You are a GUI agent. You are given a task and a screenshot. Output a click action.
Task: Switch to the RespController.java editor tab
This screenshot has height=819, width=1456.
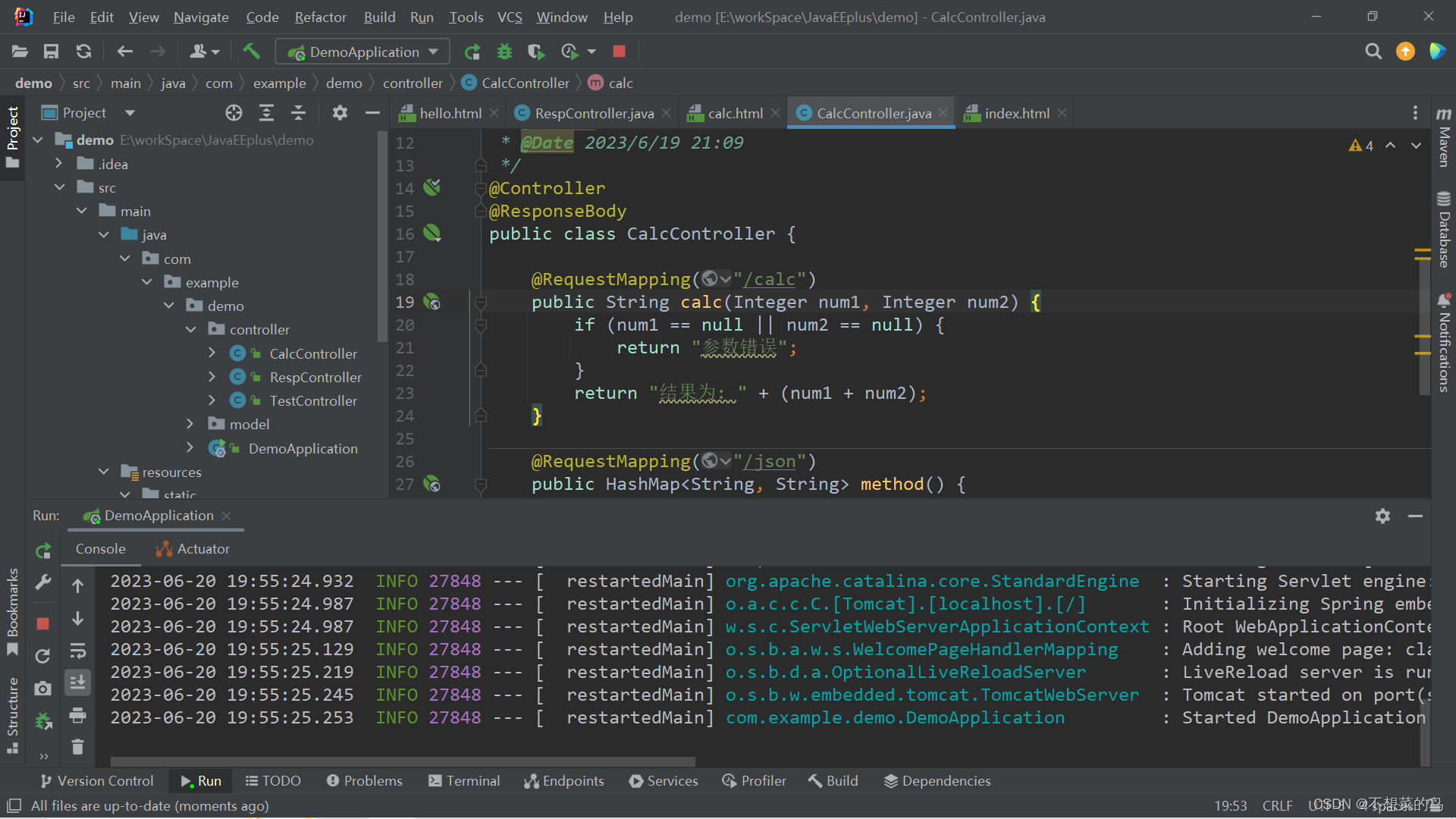[x=593, y=113]
